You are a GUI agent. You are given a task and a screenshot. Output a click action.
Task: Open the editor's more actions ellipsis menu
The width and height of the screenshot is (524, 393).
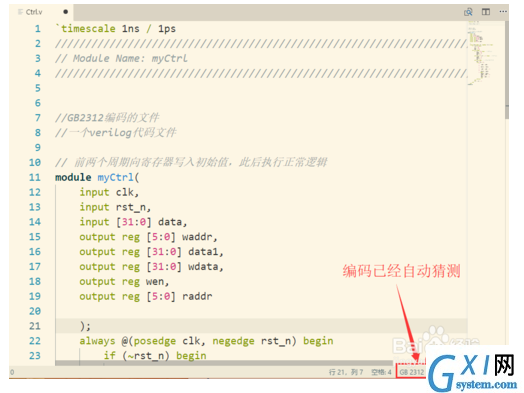[503, 12]
